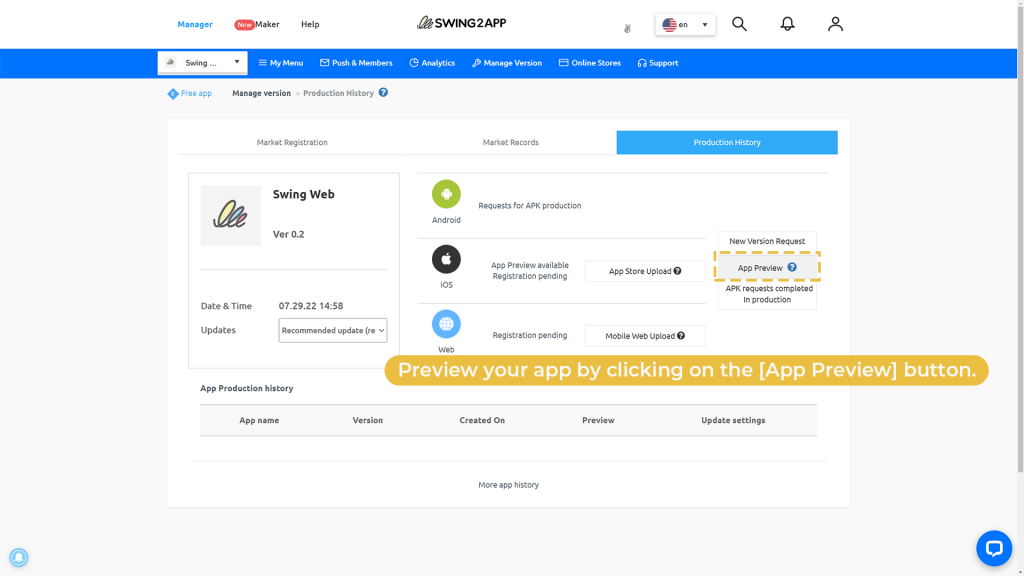Click help icon on App Store Upload
This screenshot has width=1024, height=576.
pyautogui.click(x=677, y=271)
